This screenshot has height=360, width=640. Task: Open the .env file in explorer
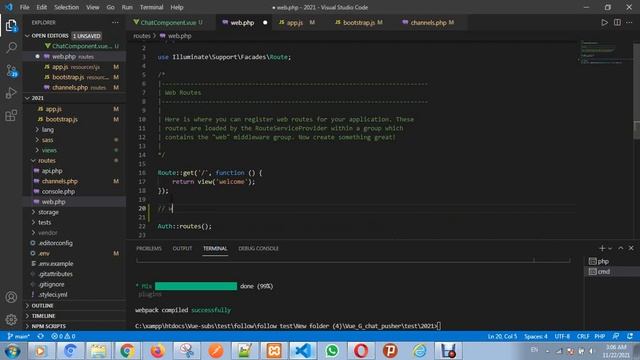[44, 253]
